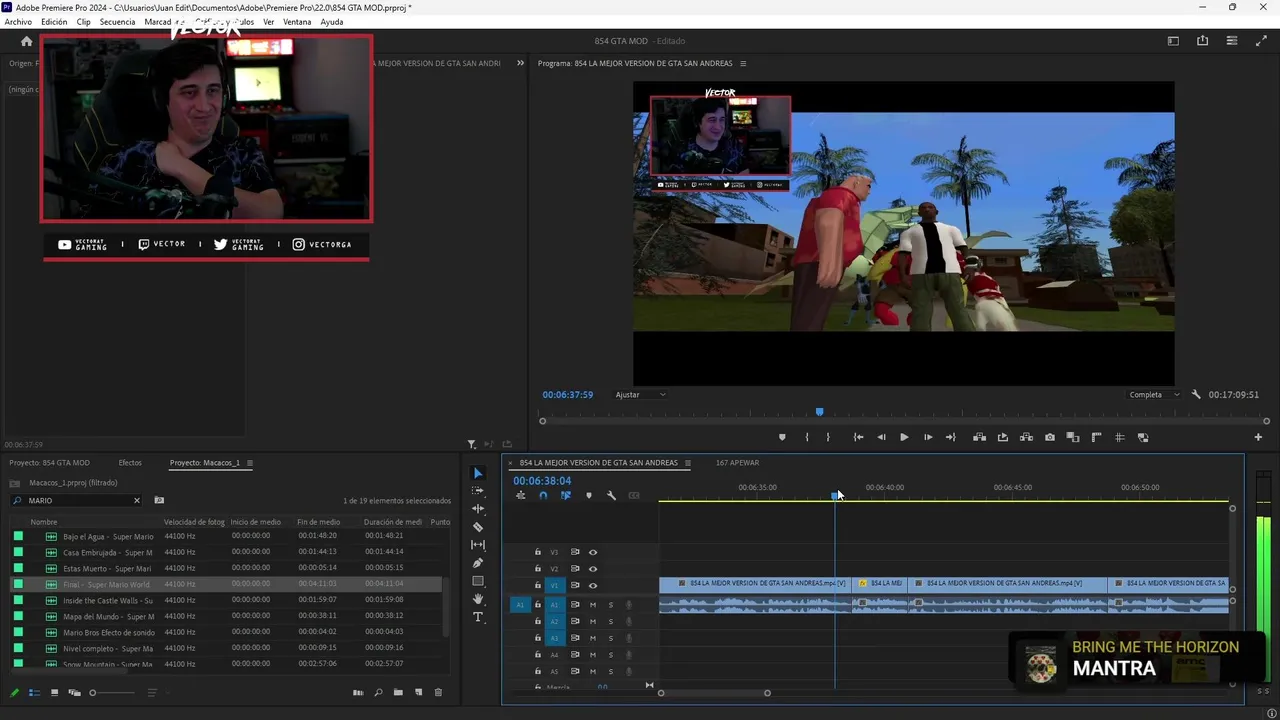
Task: Open the Ventana menu
Action: [x=297, y=22]
